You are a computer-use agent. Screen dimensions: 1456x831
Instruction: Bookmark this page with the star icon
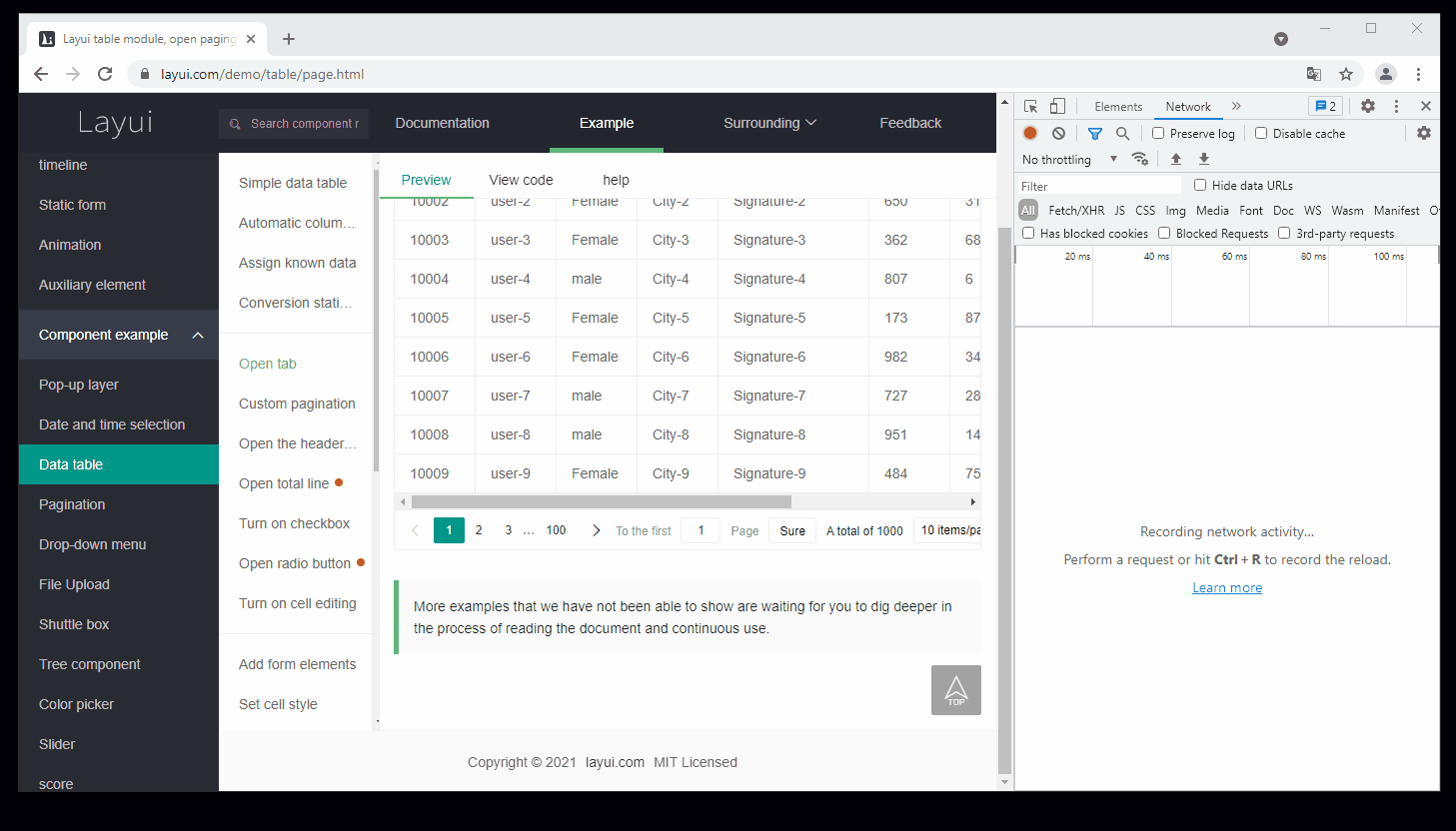[x=1346, y=74]
